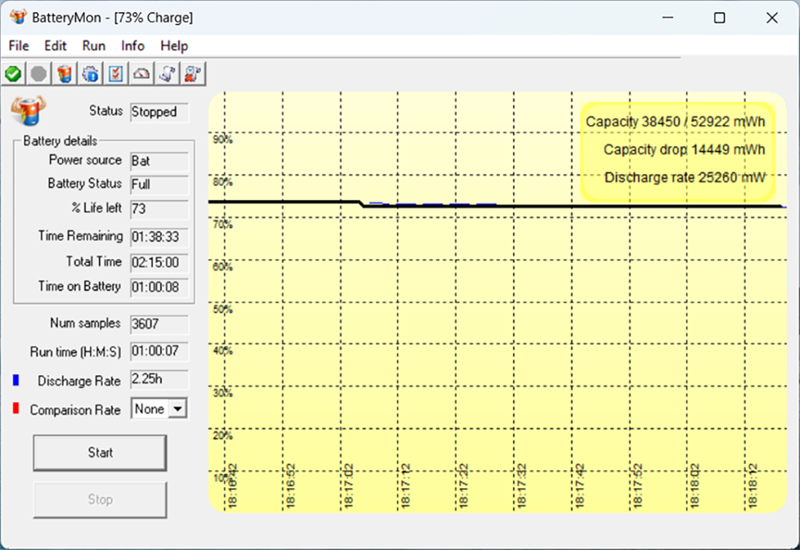Image resolution: width=800 pixels, height=550 pixels.
Task: Open the Edit menu
Action: pyautogui.click(x=55, y=46)
